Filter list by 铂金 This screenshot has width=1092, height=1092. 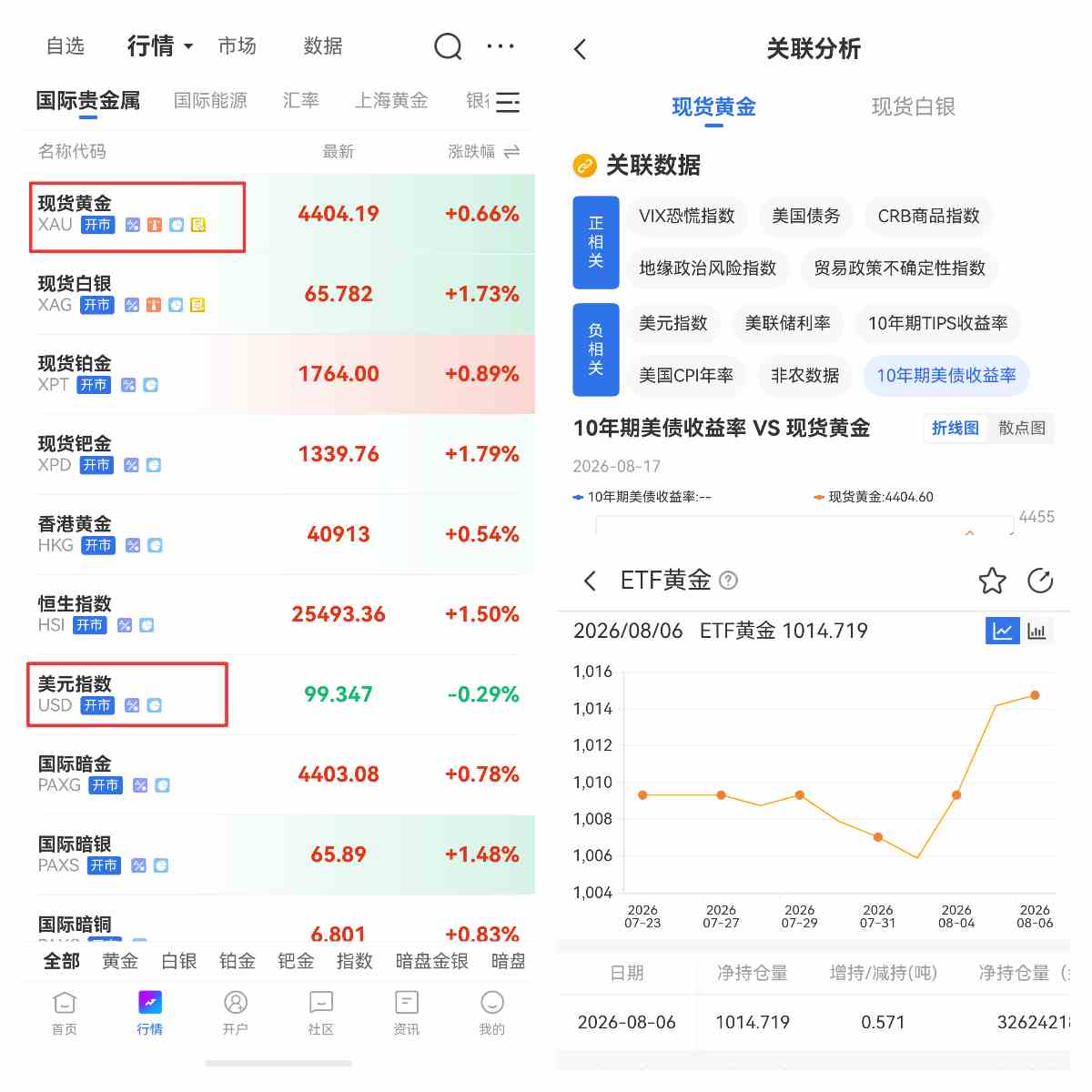[x=238, y=961]
